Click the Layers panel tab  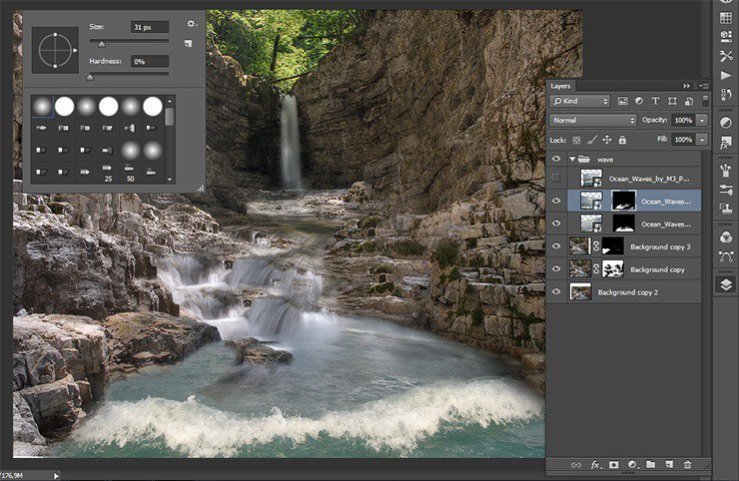tap(561, 86)
